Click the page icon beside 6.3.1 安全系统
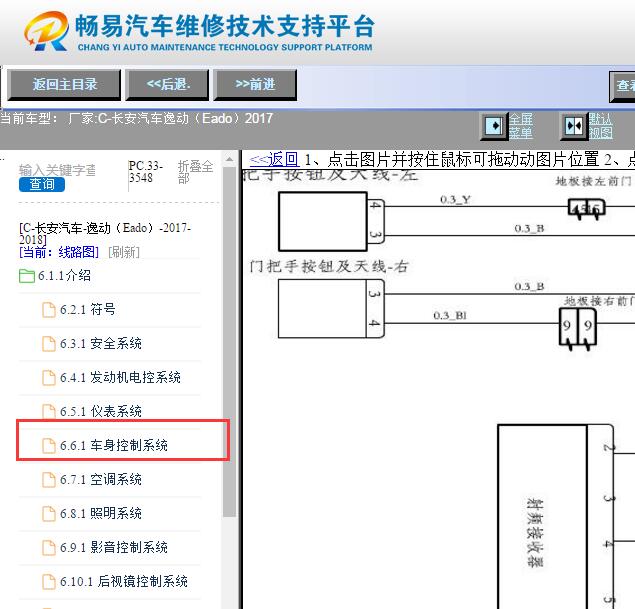 (49, 344)
